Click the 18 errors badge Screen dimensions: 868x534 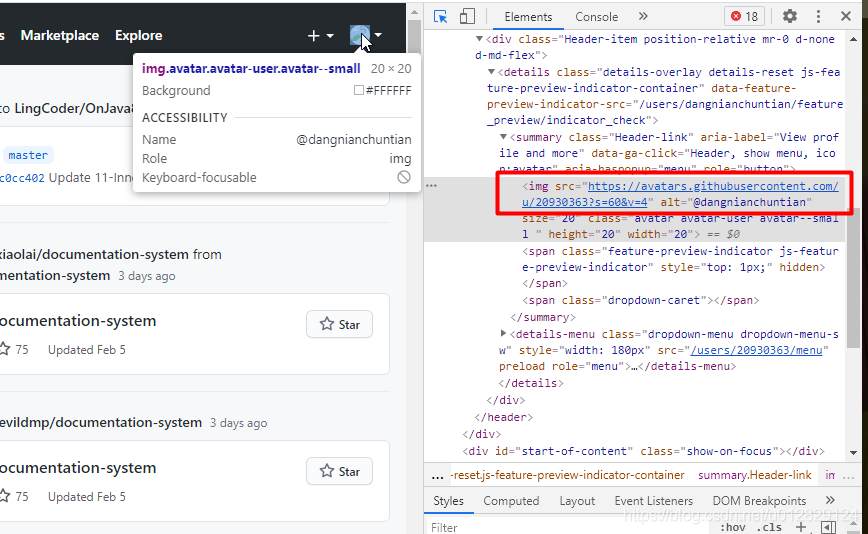(745, 17)
